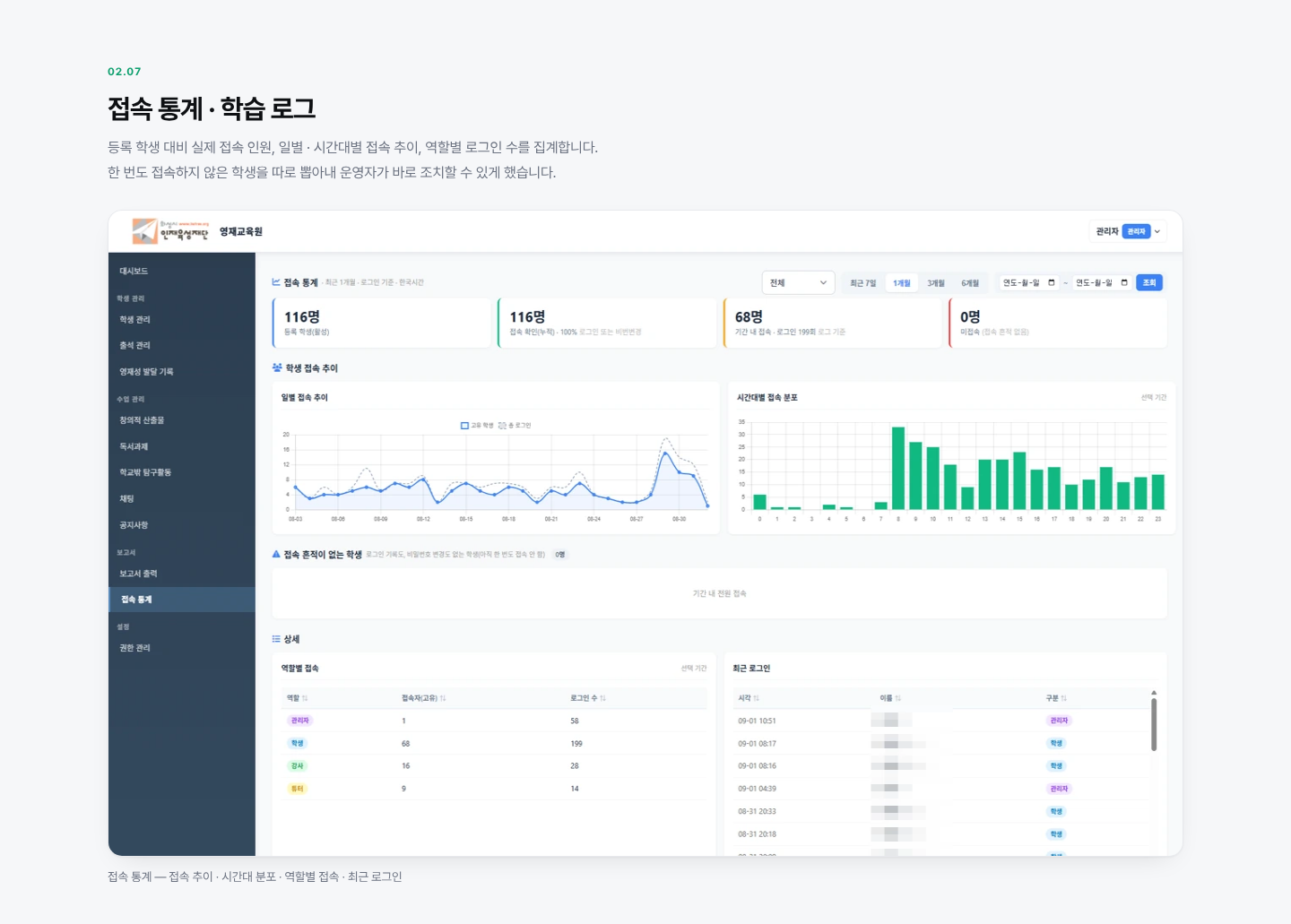1291x924 pixels.
Task: Click the 일별 접속 추이 chart title
Action: tap(305, 398)
